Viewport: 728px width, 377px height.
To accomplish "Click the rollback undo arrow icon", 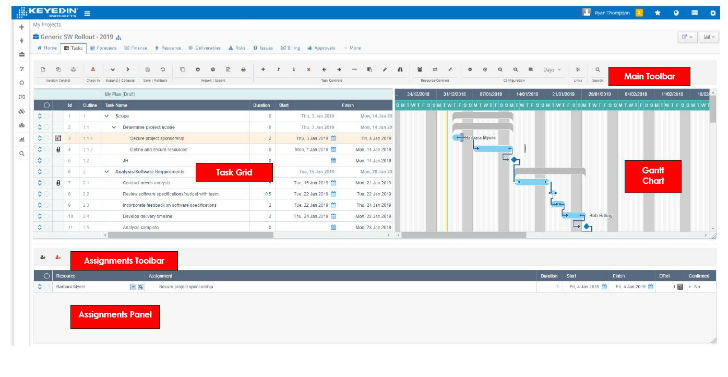I will [162, 70].
